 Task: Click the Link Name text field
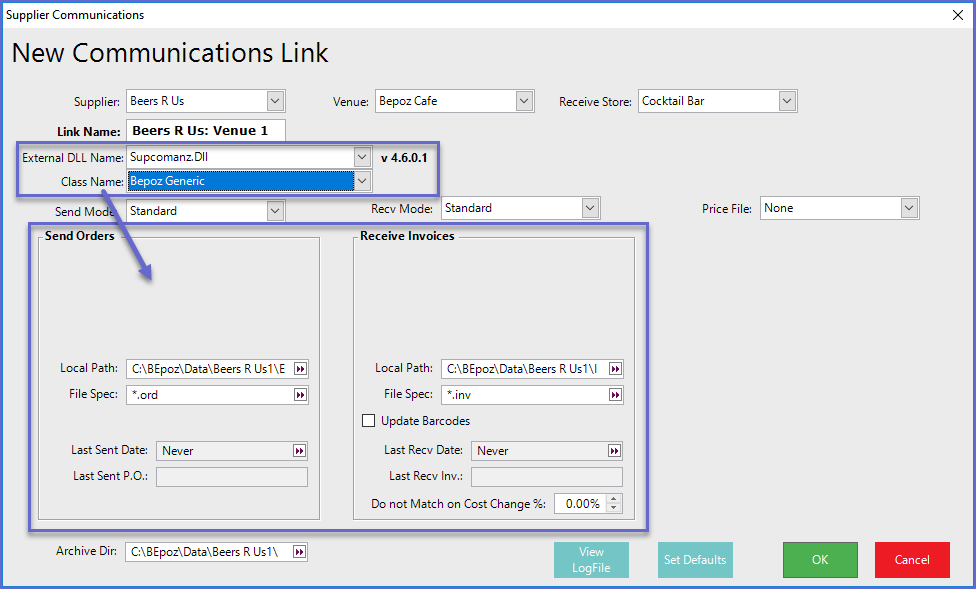206,131
